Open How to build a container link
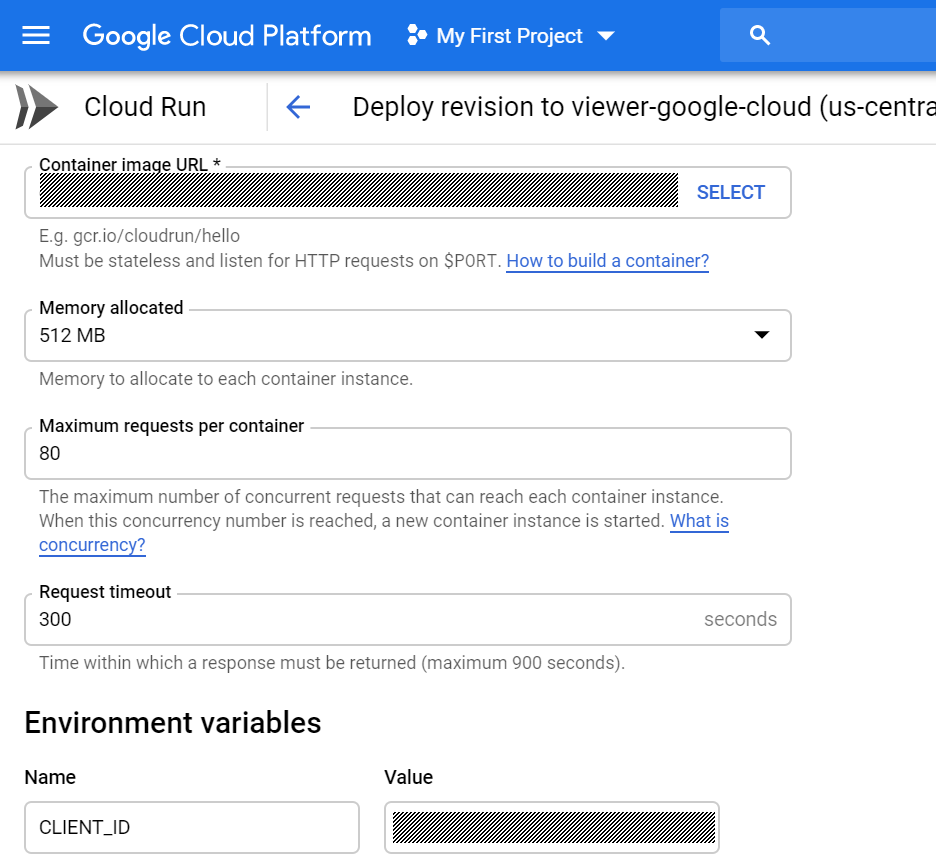This screenshot has width=936, height=864. coord(608,261)
